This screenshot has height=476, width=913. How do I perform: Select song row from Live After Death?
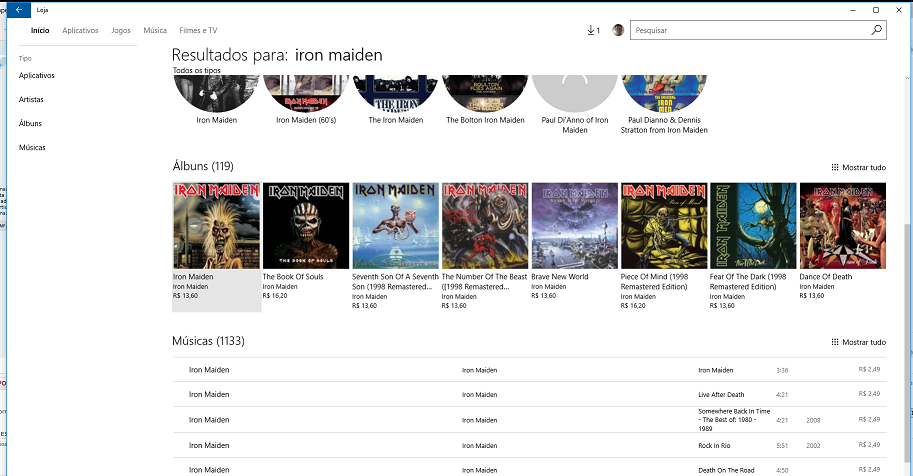click(x=529, y=394)
